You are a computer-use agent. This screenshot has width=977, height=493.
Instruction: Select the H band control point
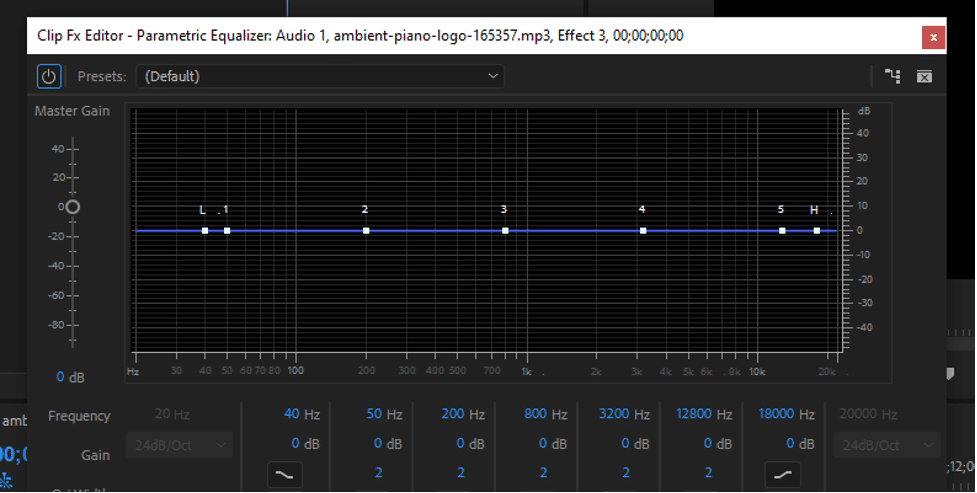click(816, 231)
